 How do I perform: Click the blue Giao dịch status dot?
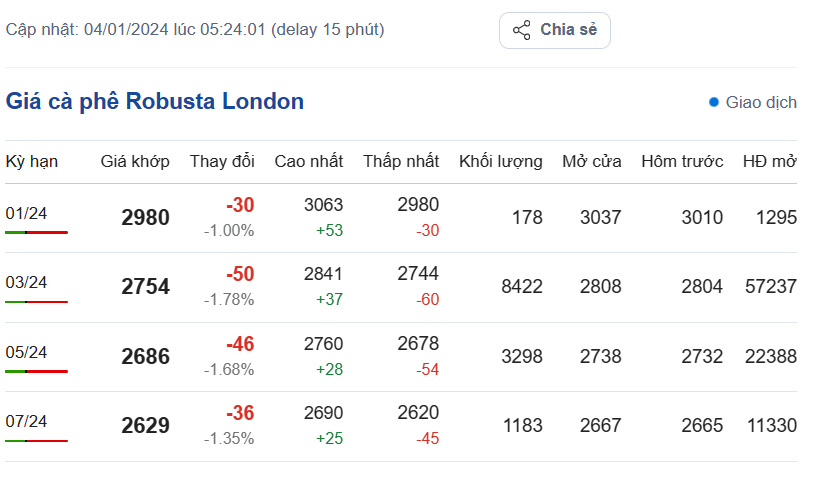(x=714, y=102)
